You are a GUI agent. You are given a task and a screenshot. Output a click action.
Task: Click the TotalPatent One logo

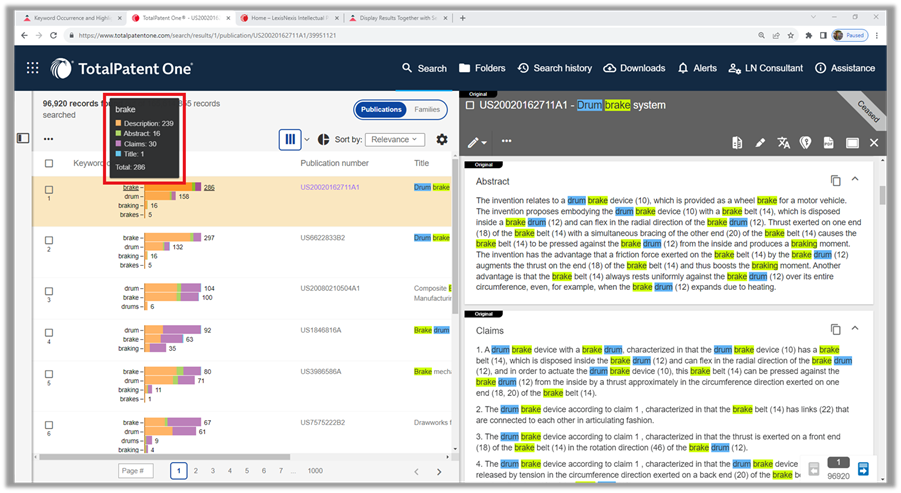coord(121,68)
